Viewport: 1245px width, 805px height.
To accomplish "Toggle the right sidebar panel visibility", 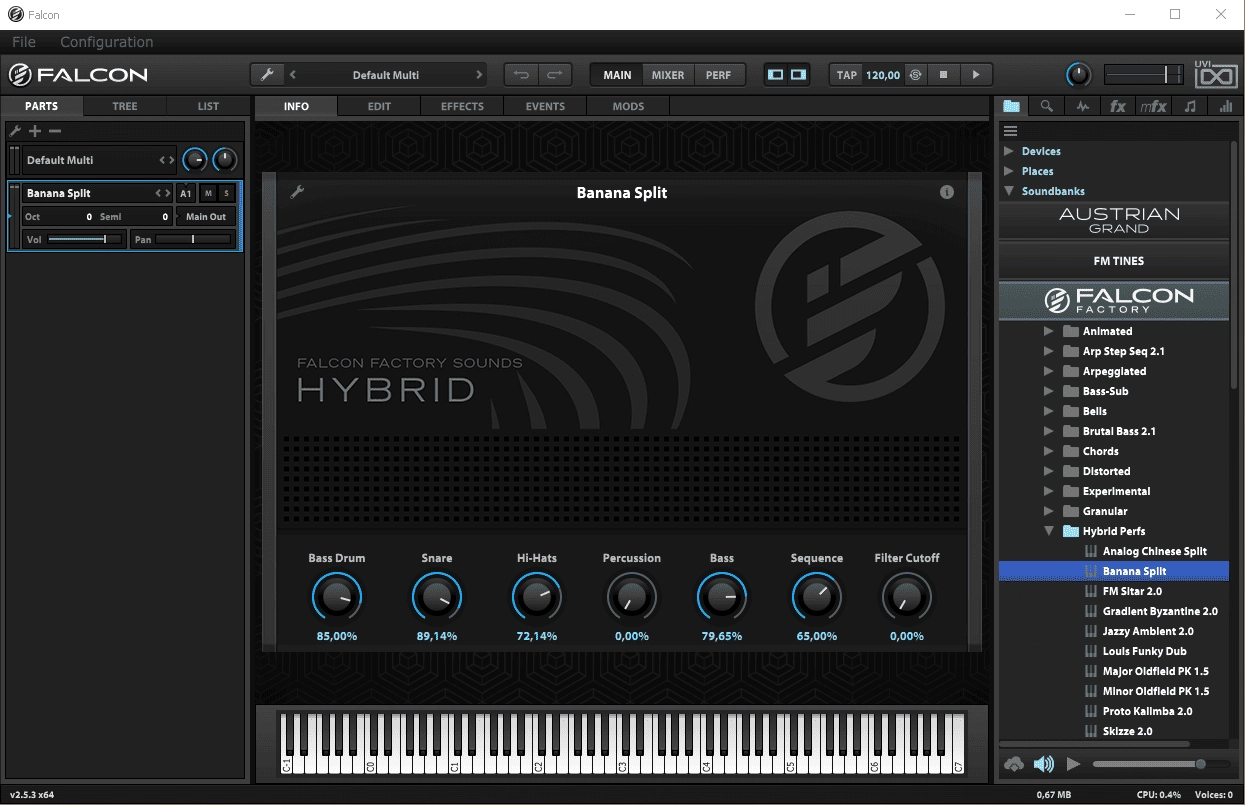I will (x=798, y=75).
